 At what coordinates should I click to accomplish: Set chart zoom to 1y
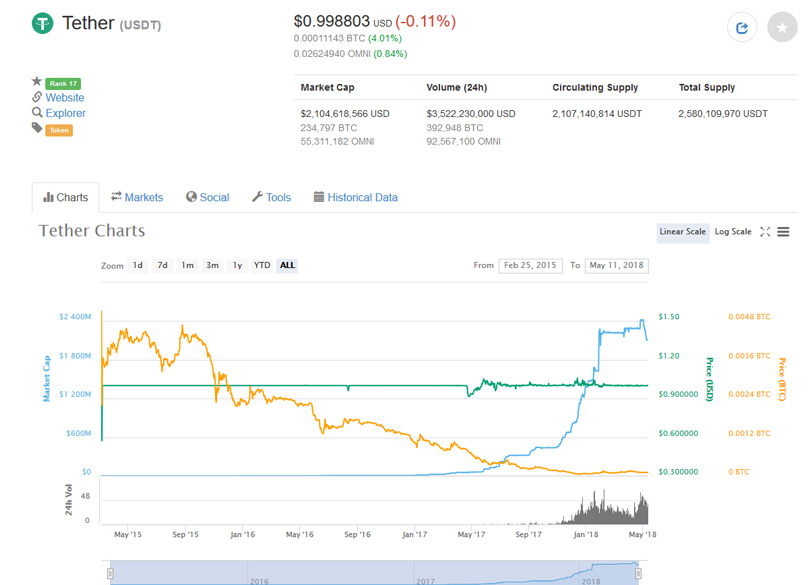pyautogui.click(x=237, y=265)
